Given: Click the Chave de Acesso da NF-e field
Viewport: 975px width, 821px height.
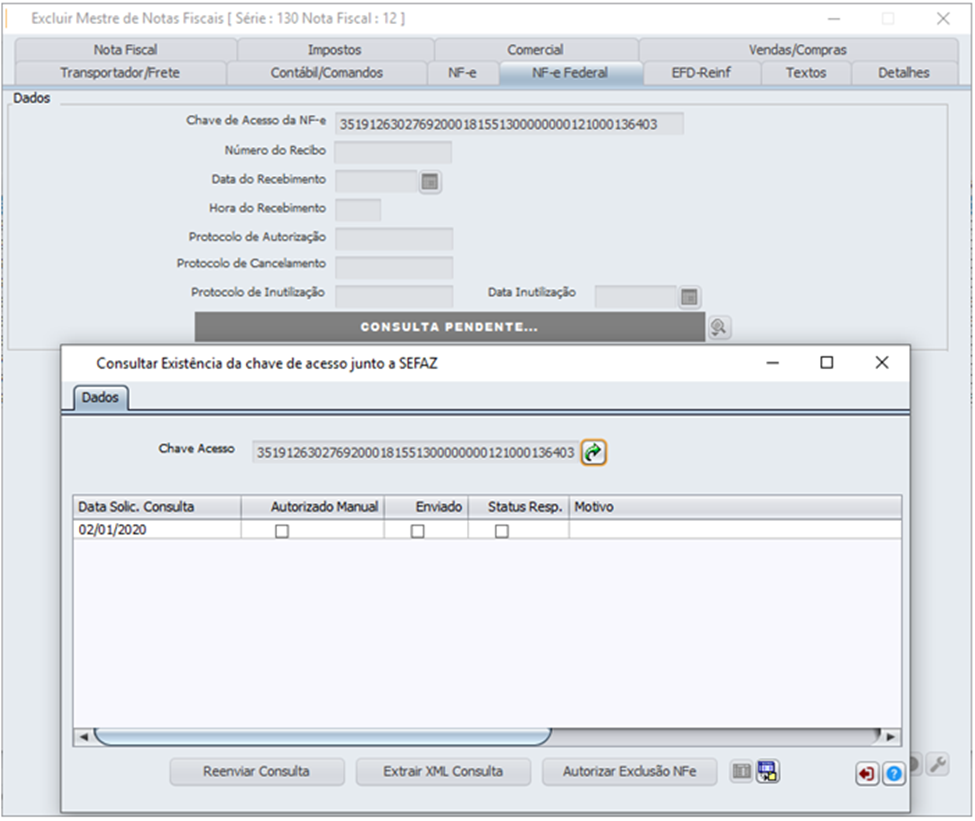Looking at the screenshot, I should tap(509, 124).
